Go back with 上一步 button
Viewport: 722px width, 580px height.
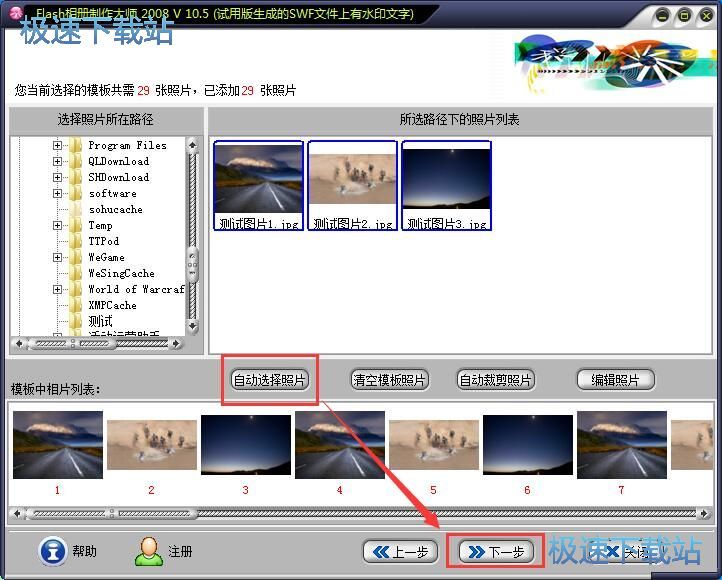tap(400, 551)
